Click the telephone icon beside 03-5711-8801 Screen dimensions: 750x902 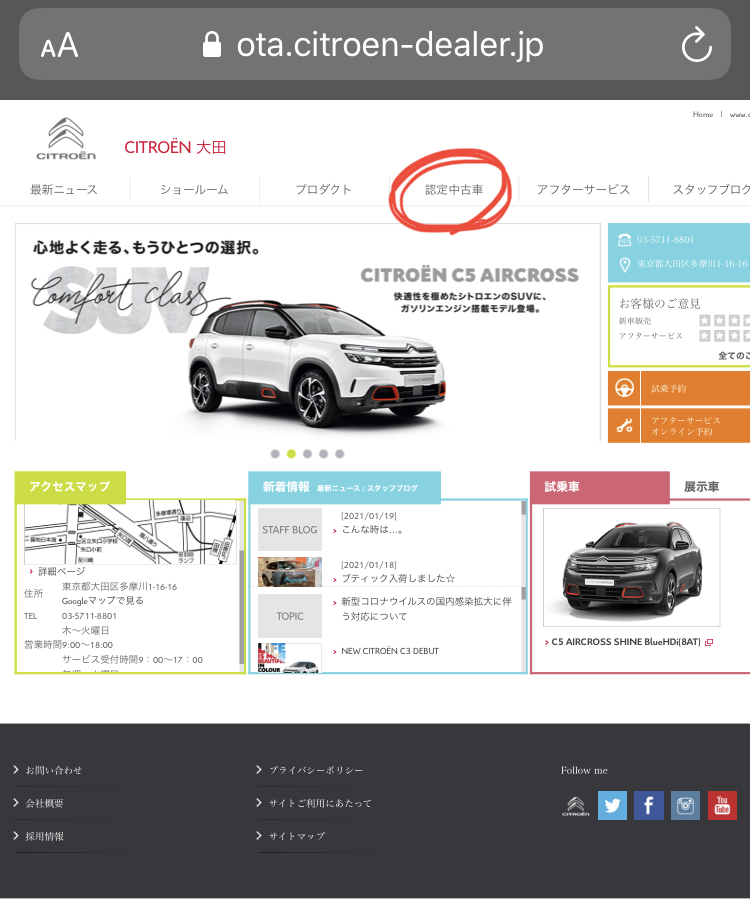coord(624,240)
